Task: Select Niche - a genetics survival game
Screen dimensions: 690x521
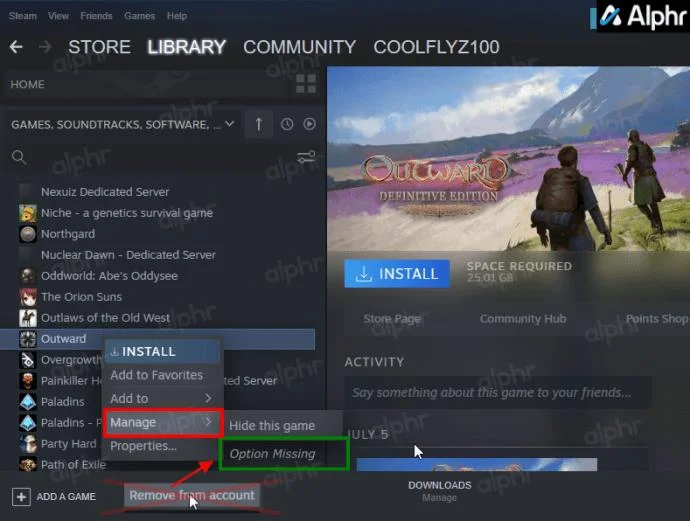Action: coord(127,213)
